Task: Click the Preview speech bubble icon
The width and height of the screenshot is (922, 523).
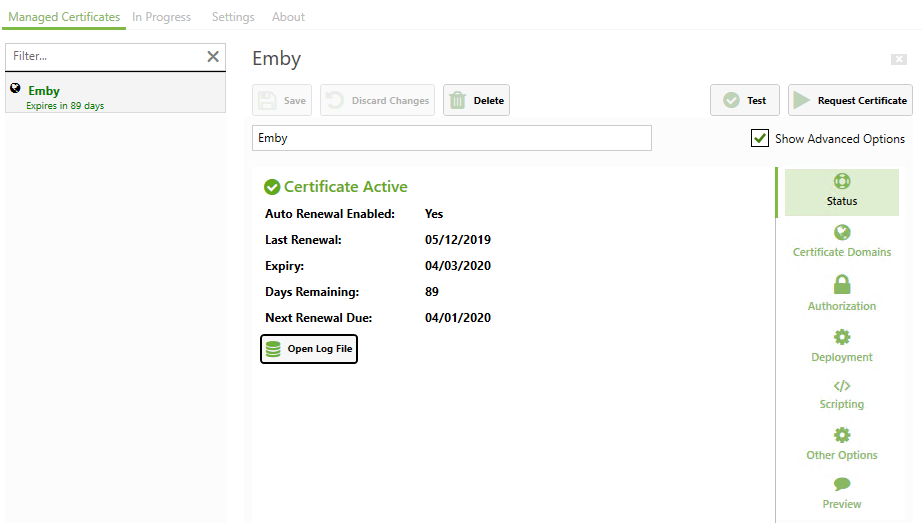Action: [842, 484]
